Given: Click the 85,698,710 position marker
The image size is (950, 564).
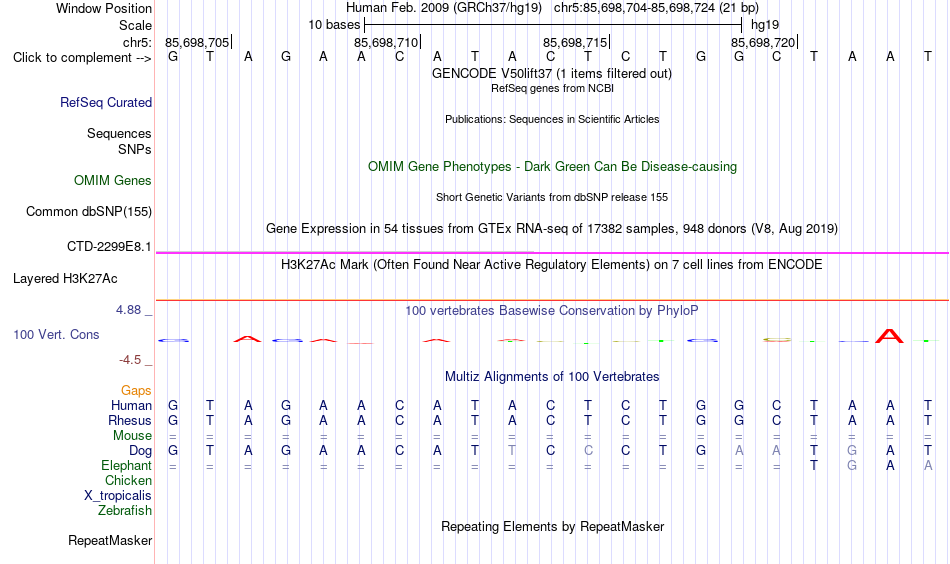Looking at the screenshot, I should tap(388, 42).
